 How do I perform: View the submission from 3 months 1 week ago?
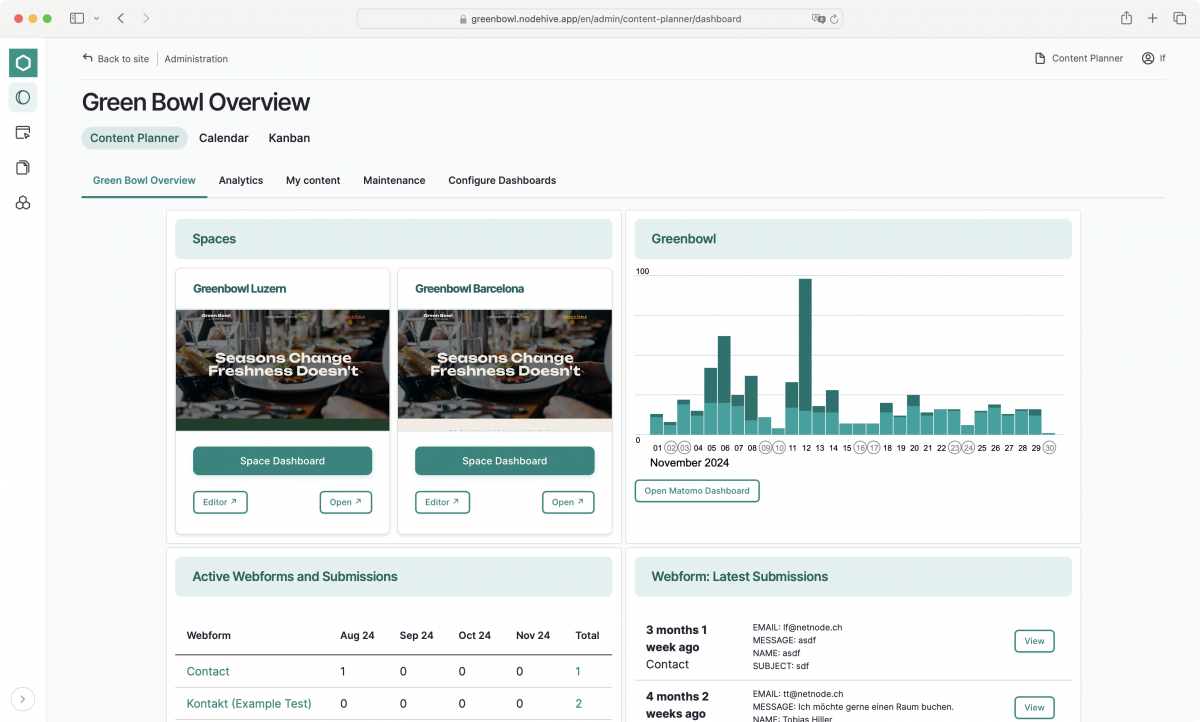point(1034,641)
